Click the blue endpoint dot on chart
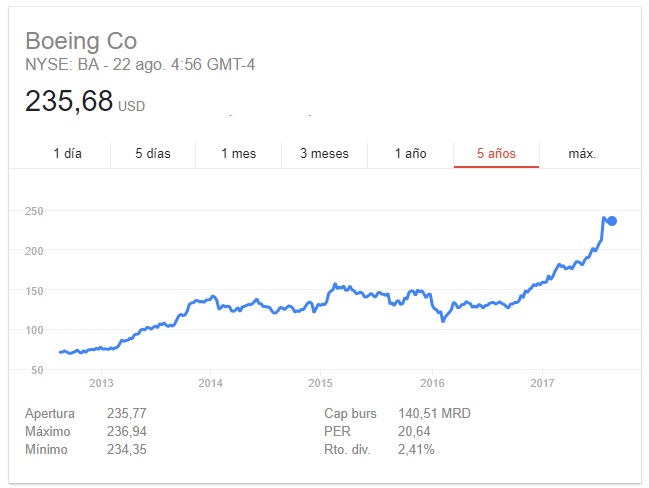Image resolution: width=649 pixels, height=488 pixels. pyautogui.click(x=612, y=221)
